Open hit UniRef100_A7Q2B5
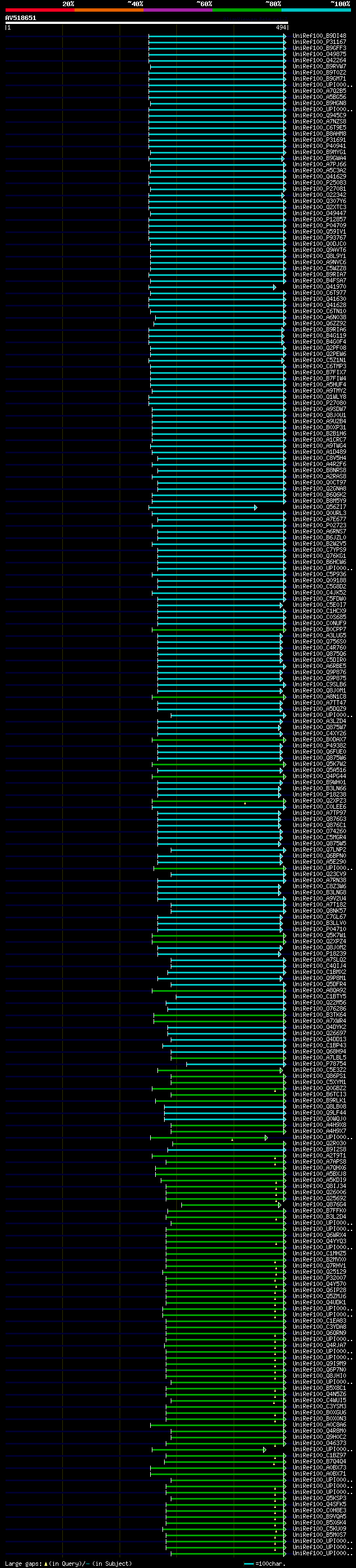The width and height of the screenshot is (356, 1568). [x=319, y=91]
